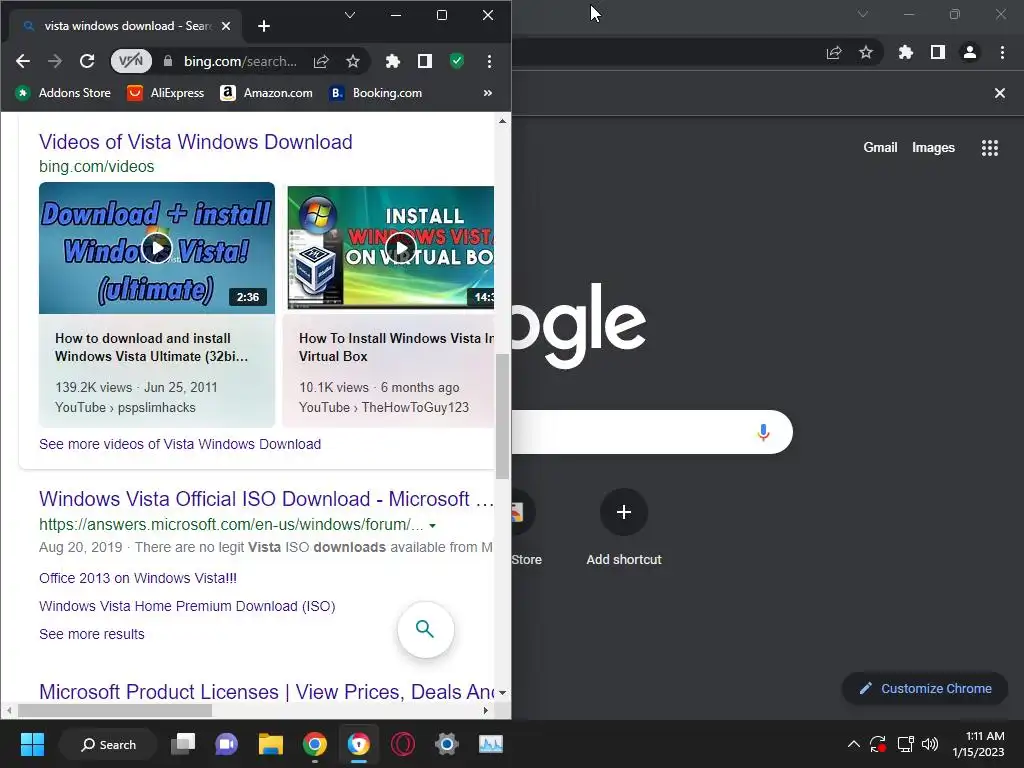Click the floating search magnifier button

[425, 630]
